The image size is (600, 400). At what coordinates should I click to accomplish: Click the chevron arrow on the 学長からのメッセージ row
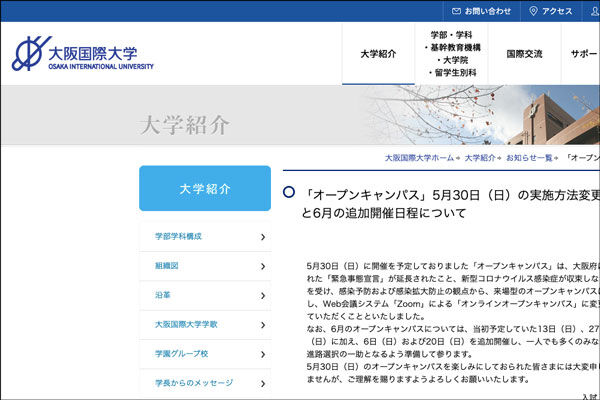(x=263, y=384)
